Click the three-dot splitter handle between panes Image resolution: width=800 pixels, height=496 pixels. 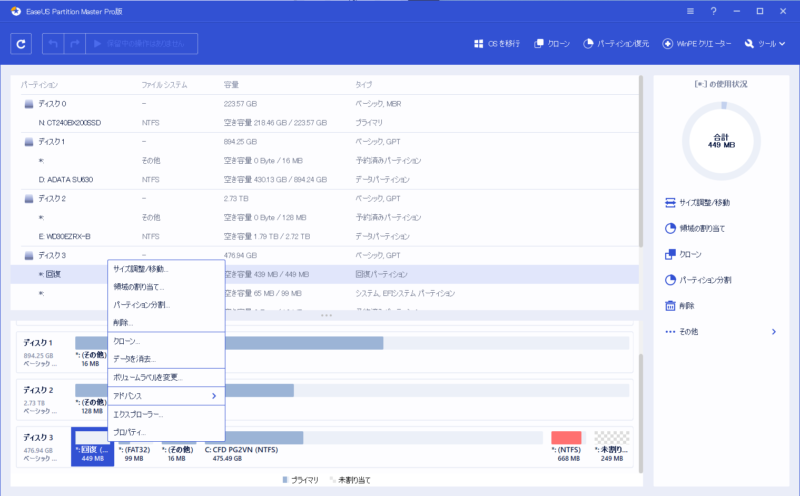pos(326,315)
